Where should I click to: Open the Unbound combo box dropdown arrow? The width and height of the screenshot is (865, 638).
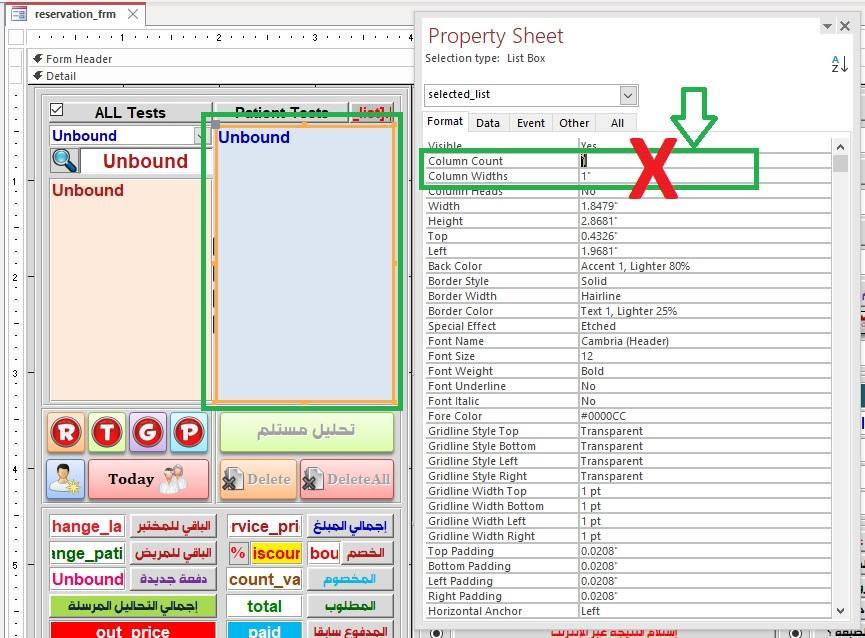(200, 135)
